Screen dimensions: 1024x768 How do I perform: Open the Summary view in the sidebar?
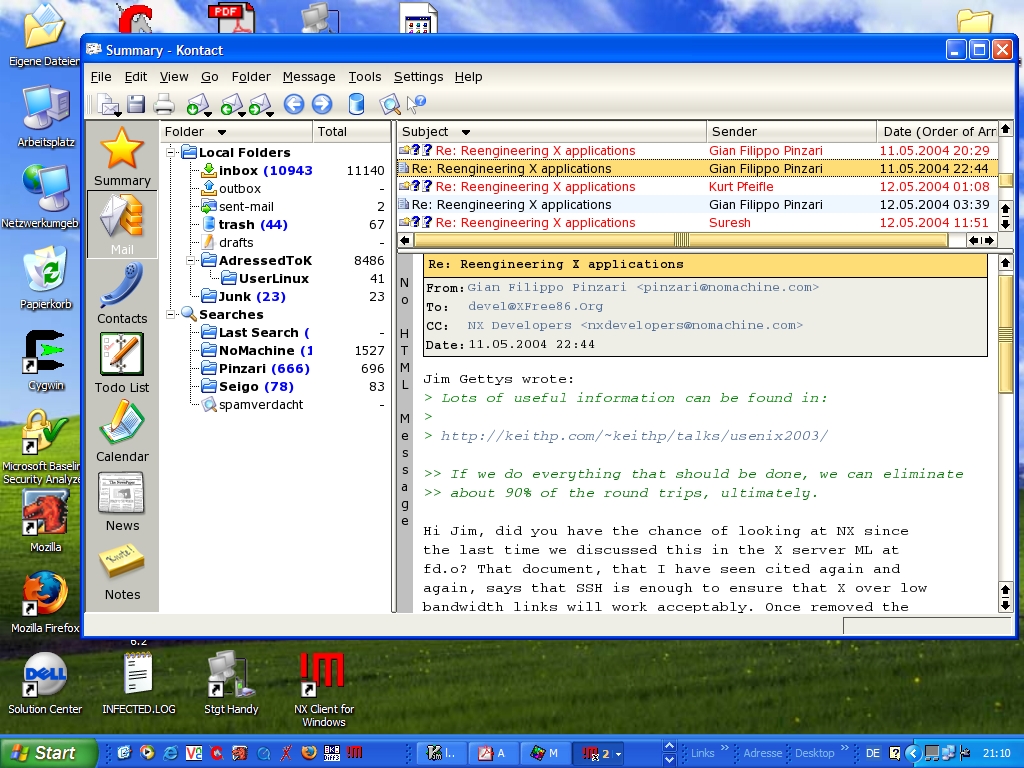(x=122, y=157)
